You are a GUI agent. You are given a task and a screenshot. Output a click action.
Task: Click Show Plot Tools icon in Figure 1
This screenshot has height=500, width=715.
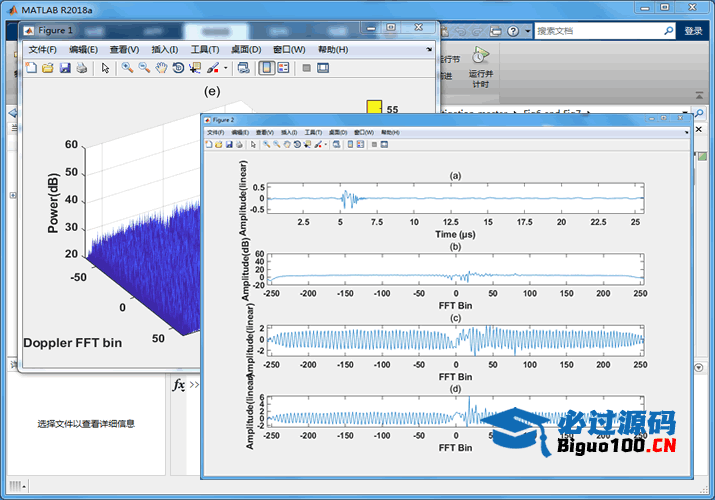323,68
